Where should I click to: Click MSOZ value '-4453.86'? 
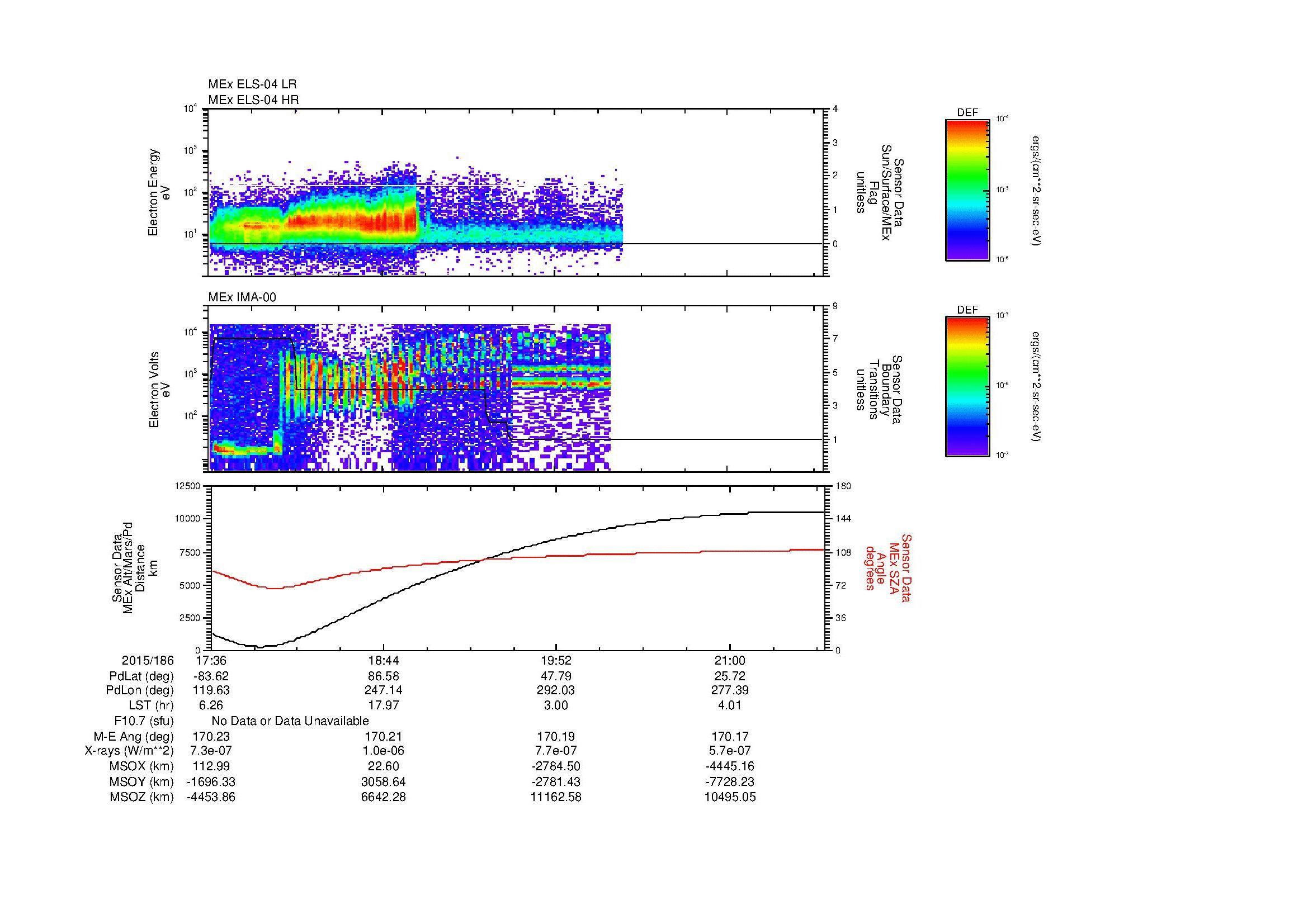[211, 797]
